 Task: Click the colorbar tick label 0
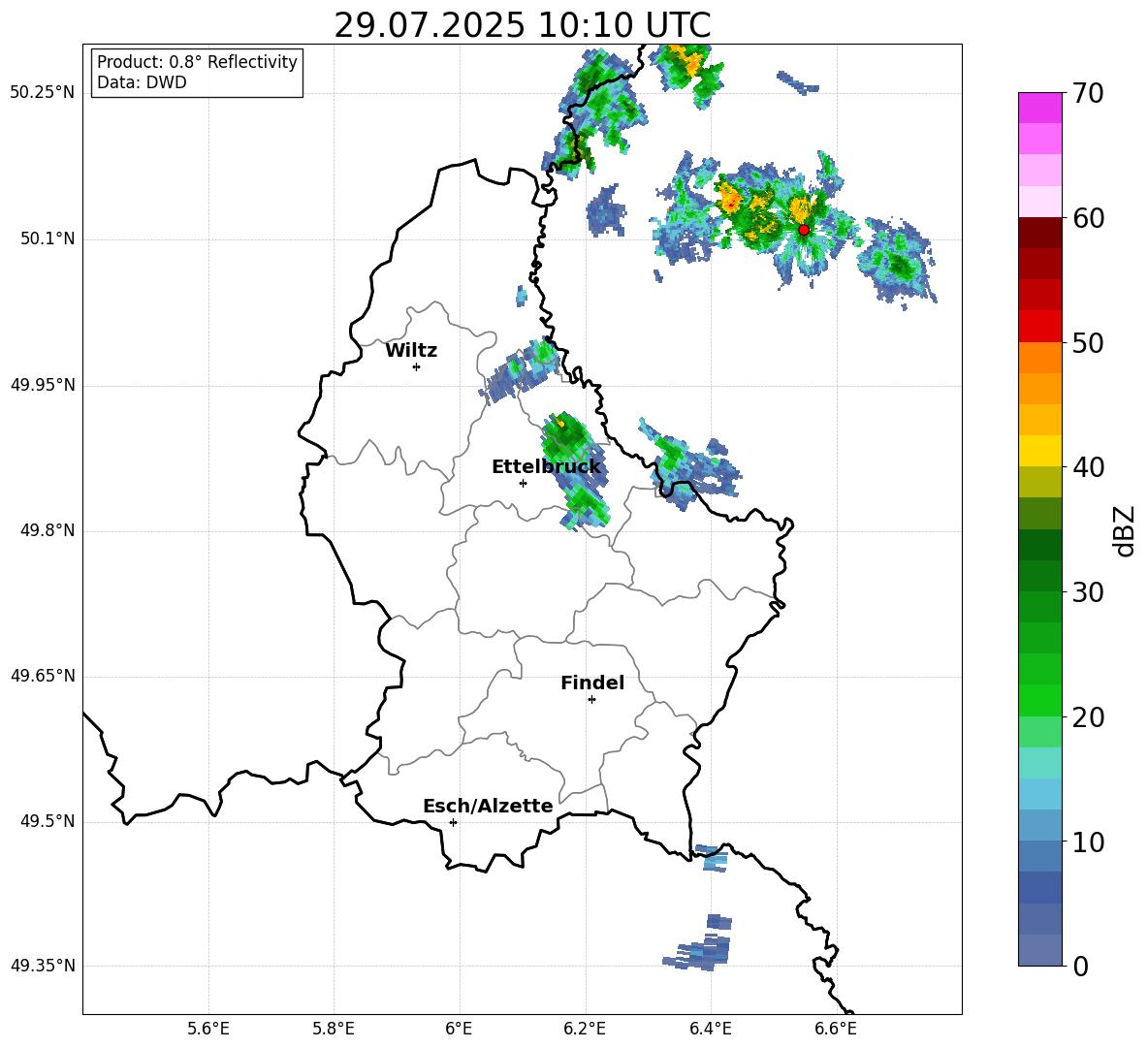(1080, 967)
